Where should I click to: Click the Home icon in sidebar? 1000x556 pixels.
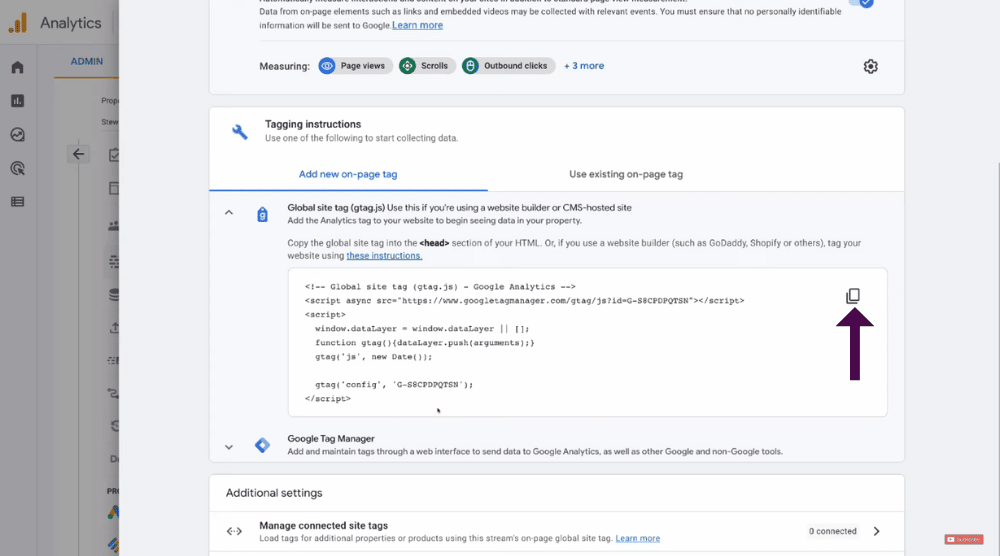coord(17,68)
